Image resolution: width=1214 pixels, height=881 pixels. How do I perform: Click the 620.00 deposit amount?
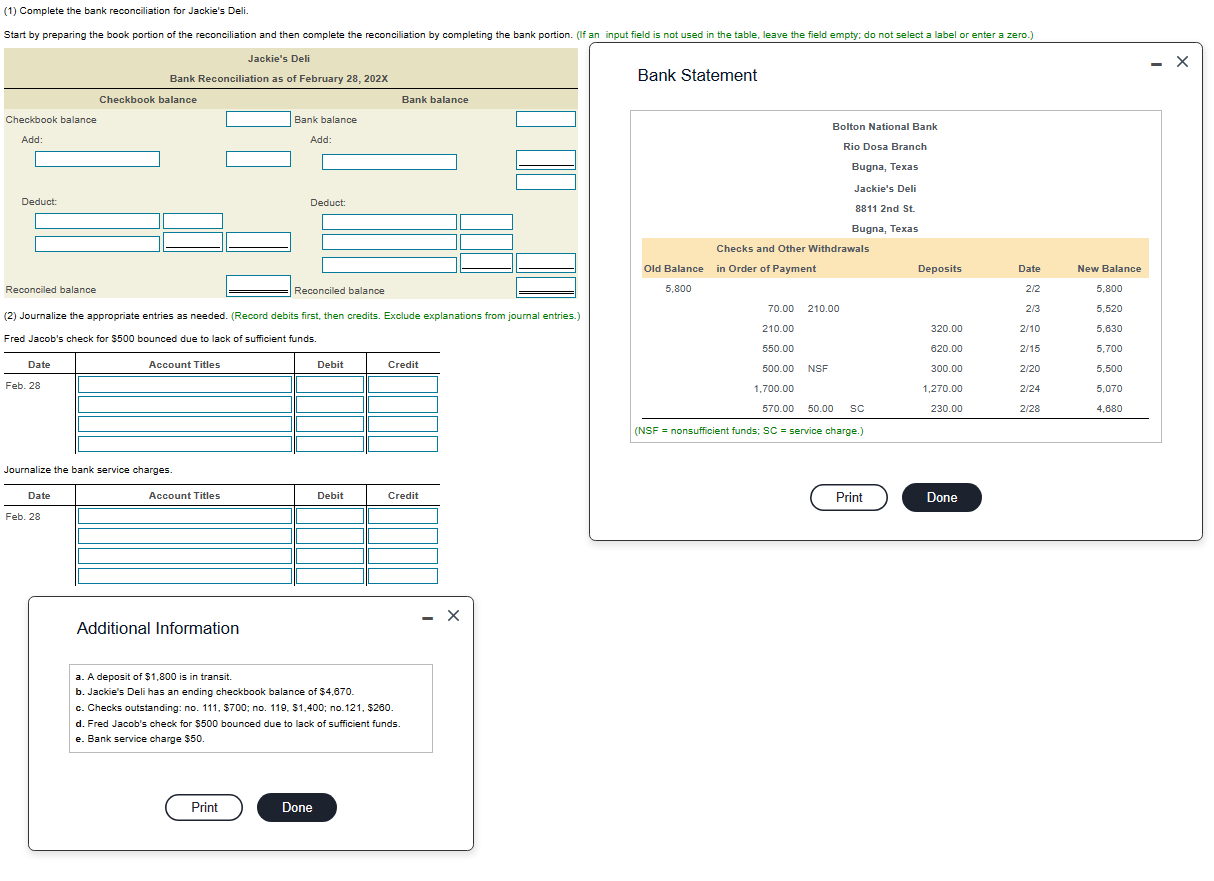pyautogui.click(x=947, y=349)
